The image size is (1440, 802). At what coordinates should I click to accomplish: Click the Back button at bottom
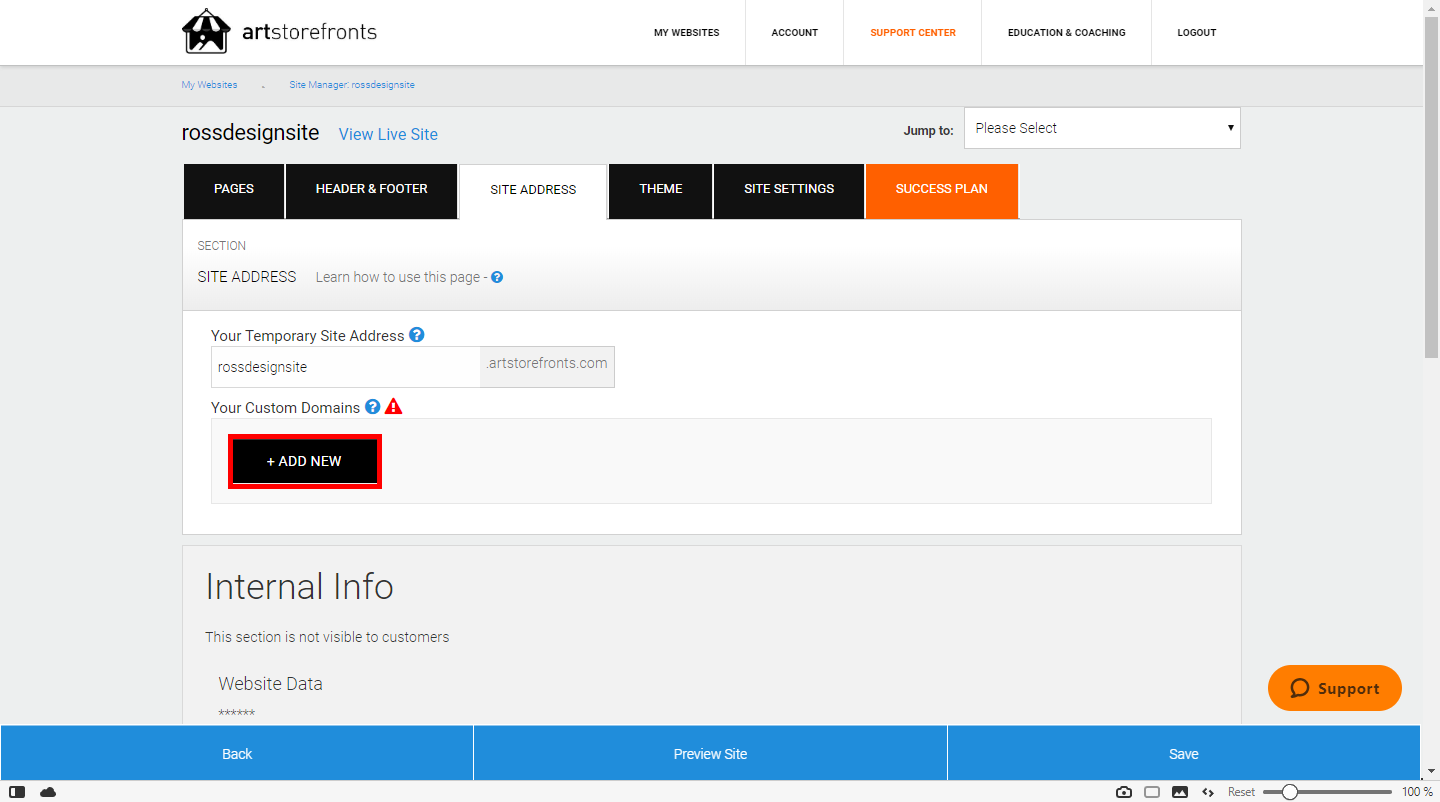tap(237, 754)
